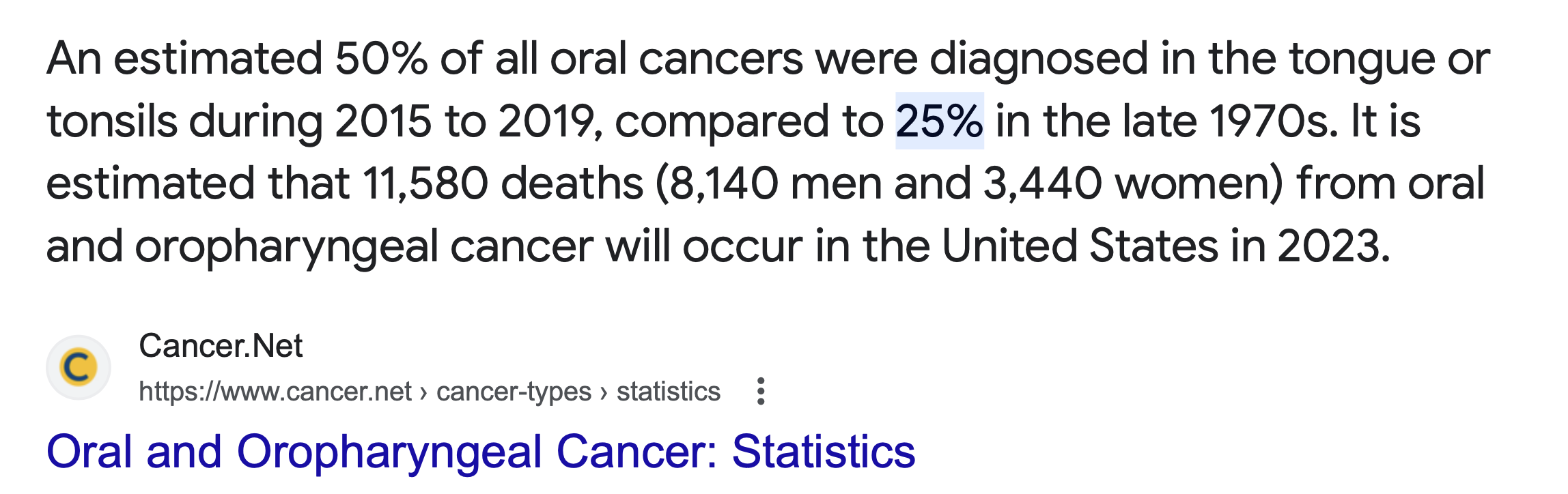Click the 3,440 women figure
The height and width of the screenshot is (494, 1568).
1042,184
